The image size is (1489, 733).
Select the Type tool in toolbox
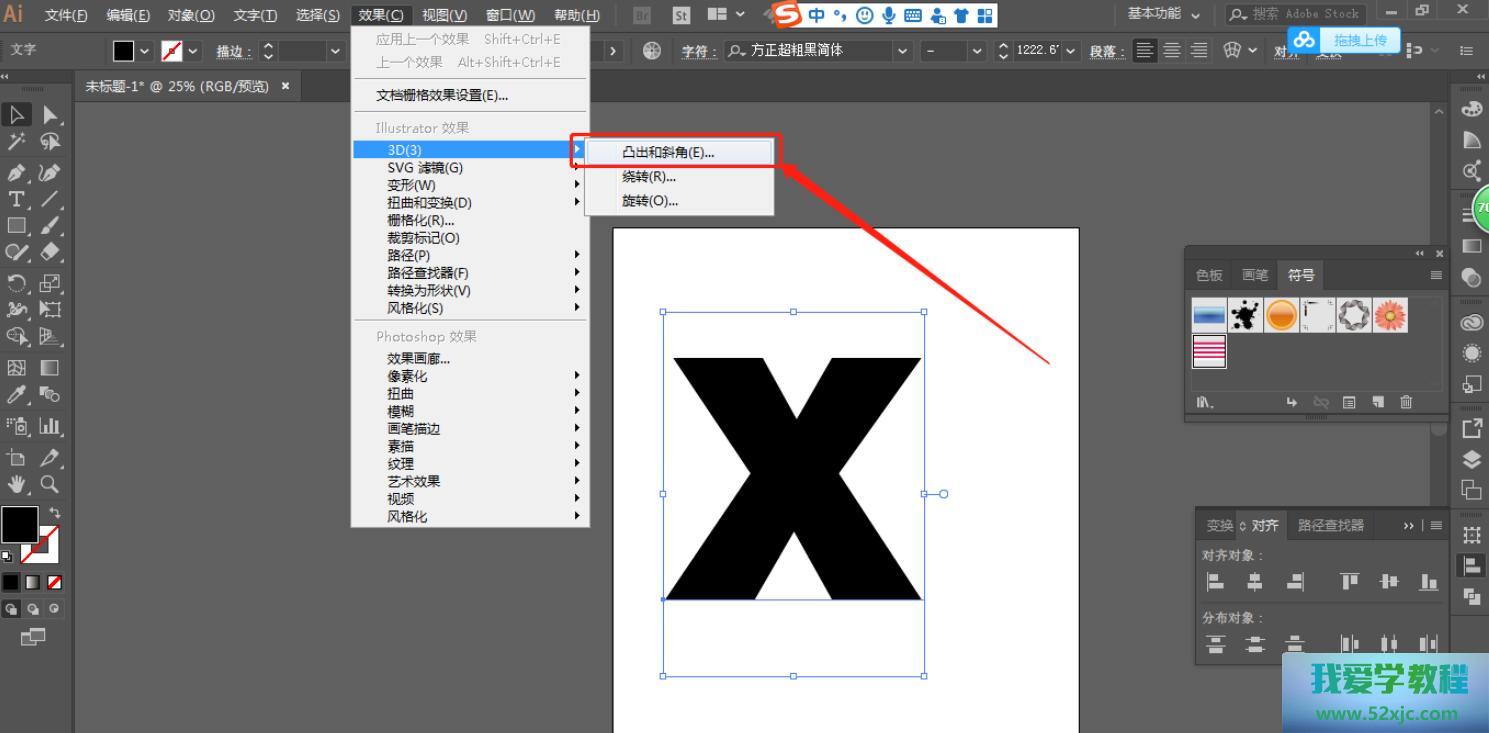pyautogui.click(x=17, y=199)
